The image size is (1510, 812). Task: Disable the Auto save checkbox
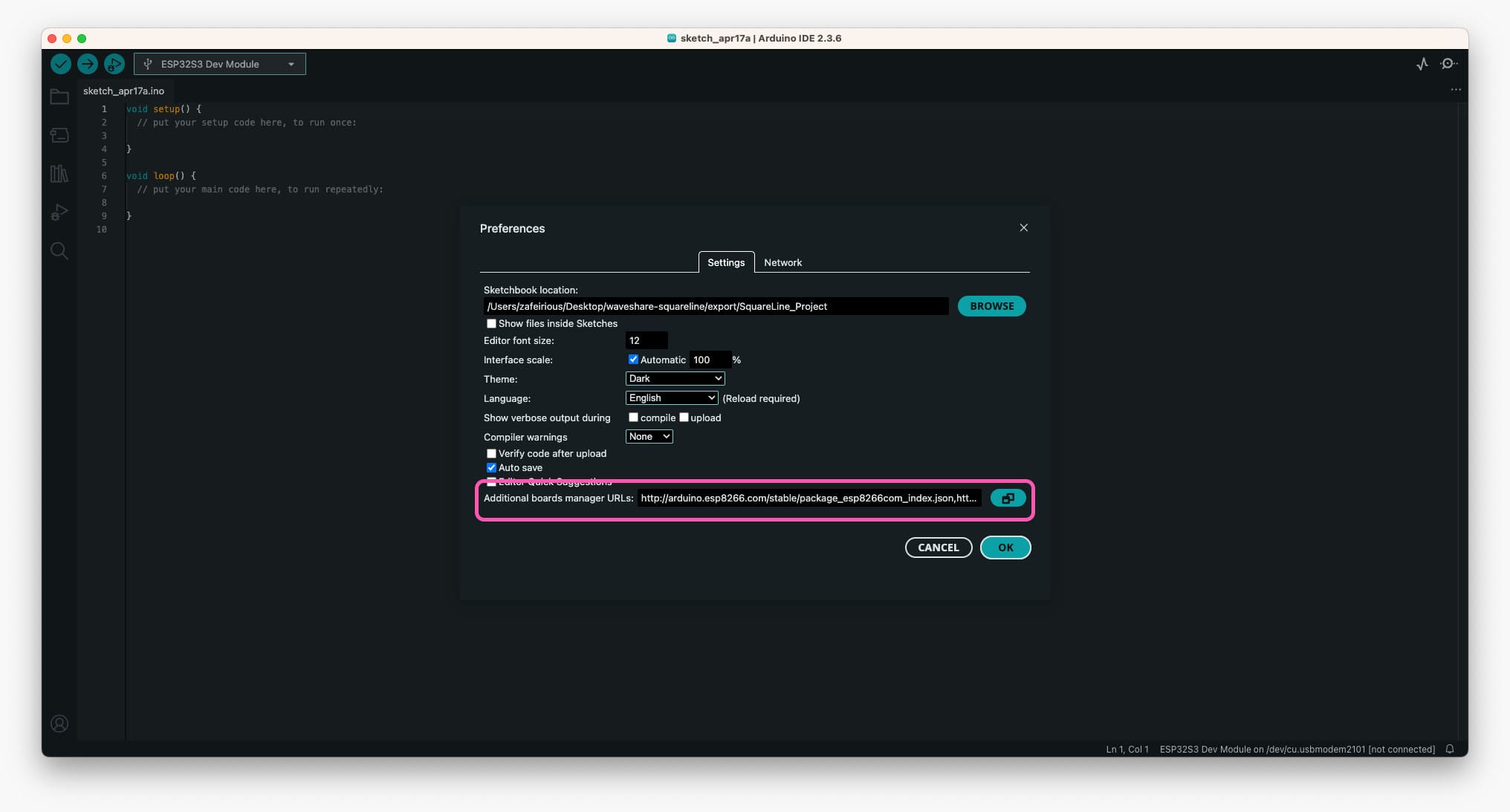[491, 467]
